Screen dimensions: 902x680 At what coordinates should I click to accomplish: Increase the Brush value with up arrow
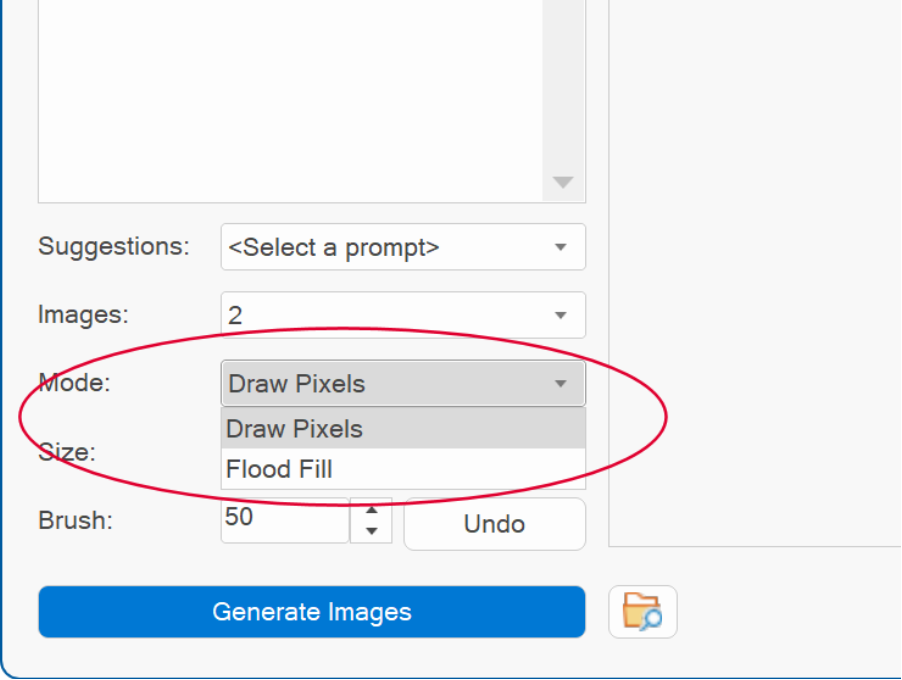[x=371, y=510]
